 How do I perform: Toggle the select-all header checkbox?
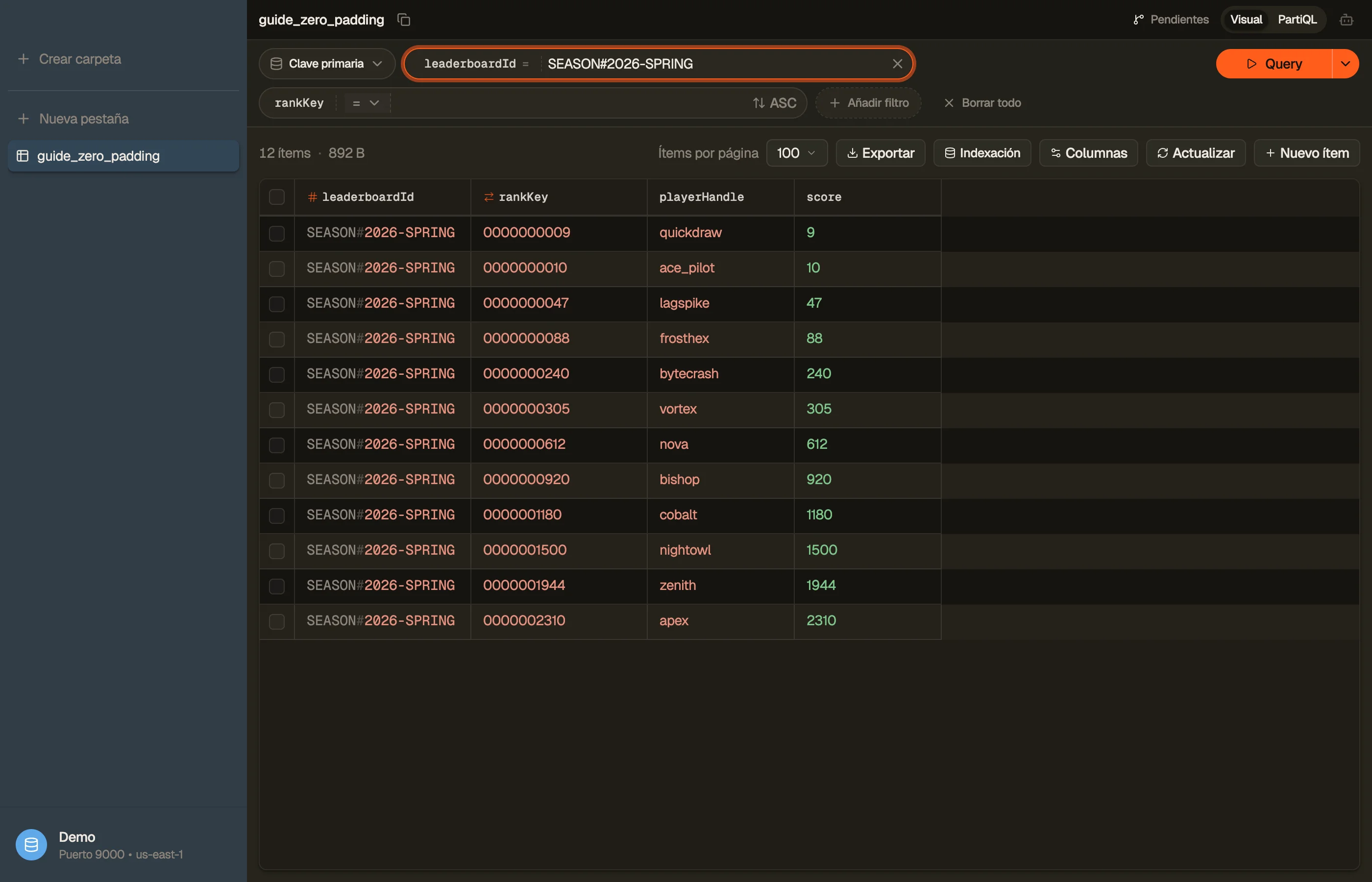276,197
